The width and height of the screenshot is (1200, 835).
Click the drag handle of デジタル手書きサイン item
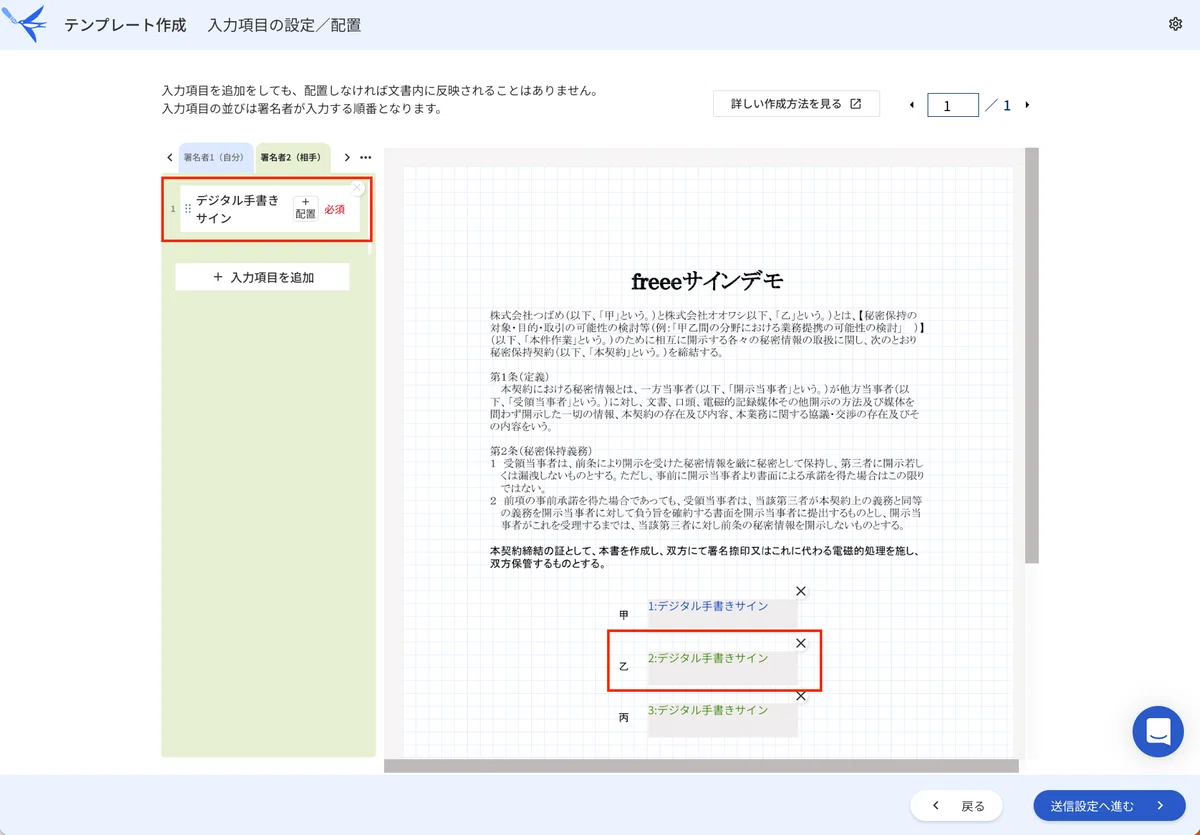point(188,209)
